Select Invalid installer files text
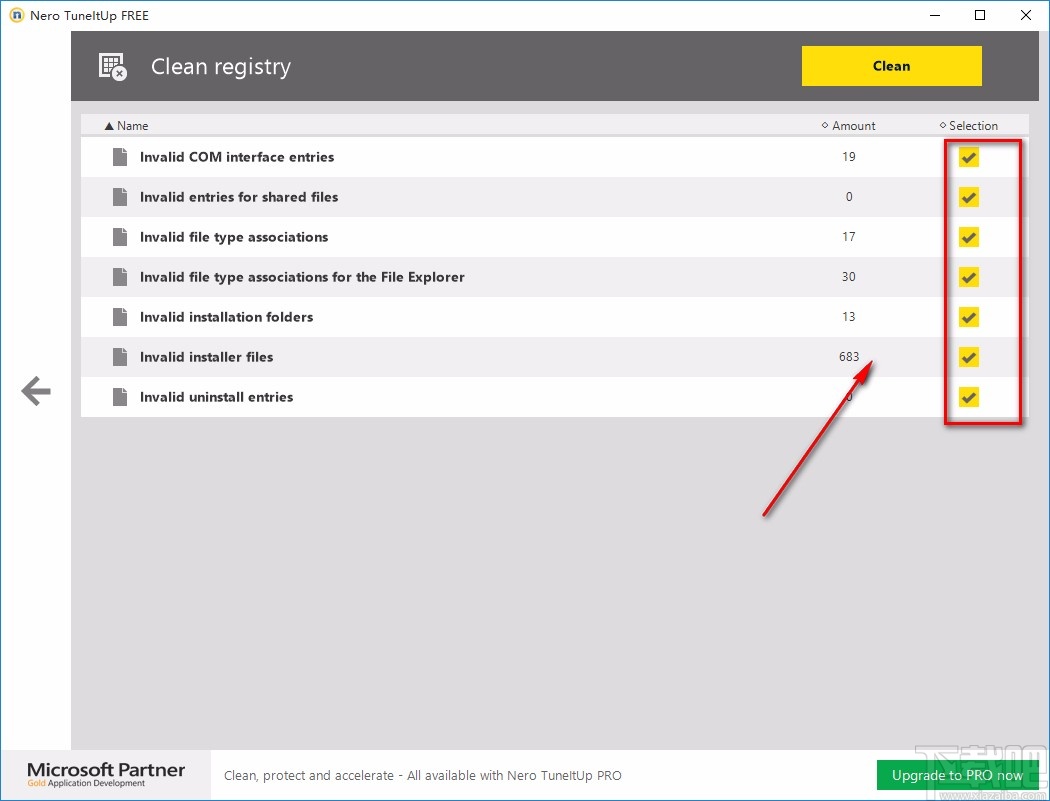The width and height of the screenshot is (1050, 801). pyautogui.click(x=206, y=357)
